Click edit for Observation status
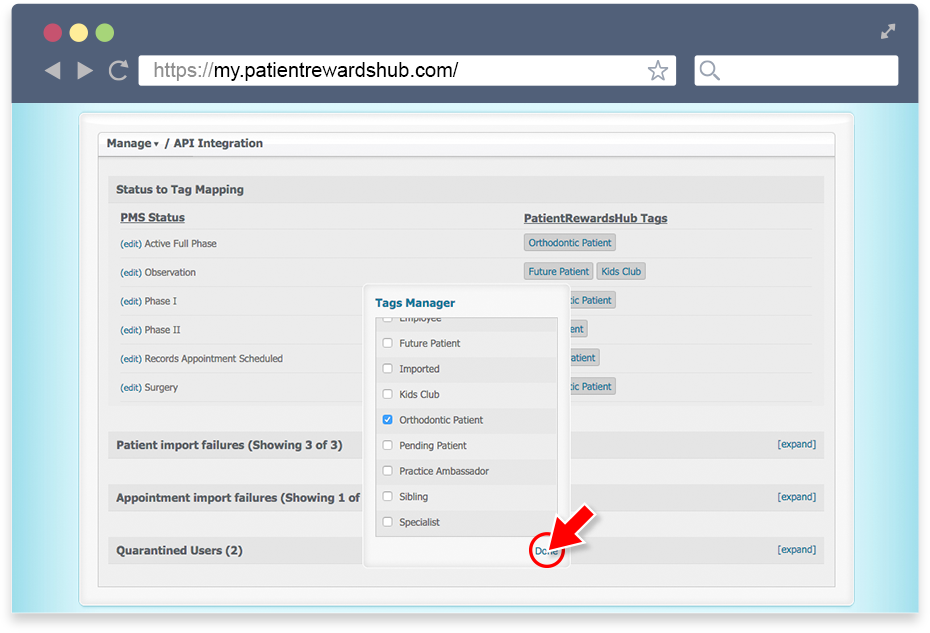This screenshot has width=930, height=633. tap(131, 273)
